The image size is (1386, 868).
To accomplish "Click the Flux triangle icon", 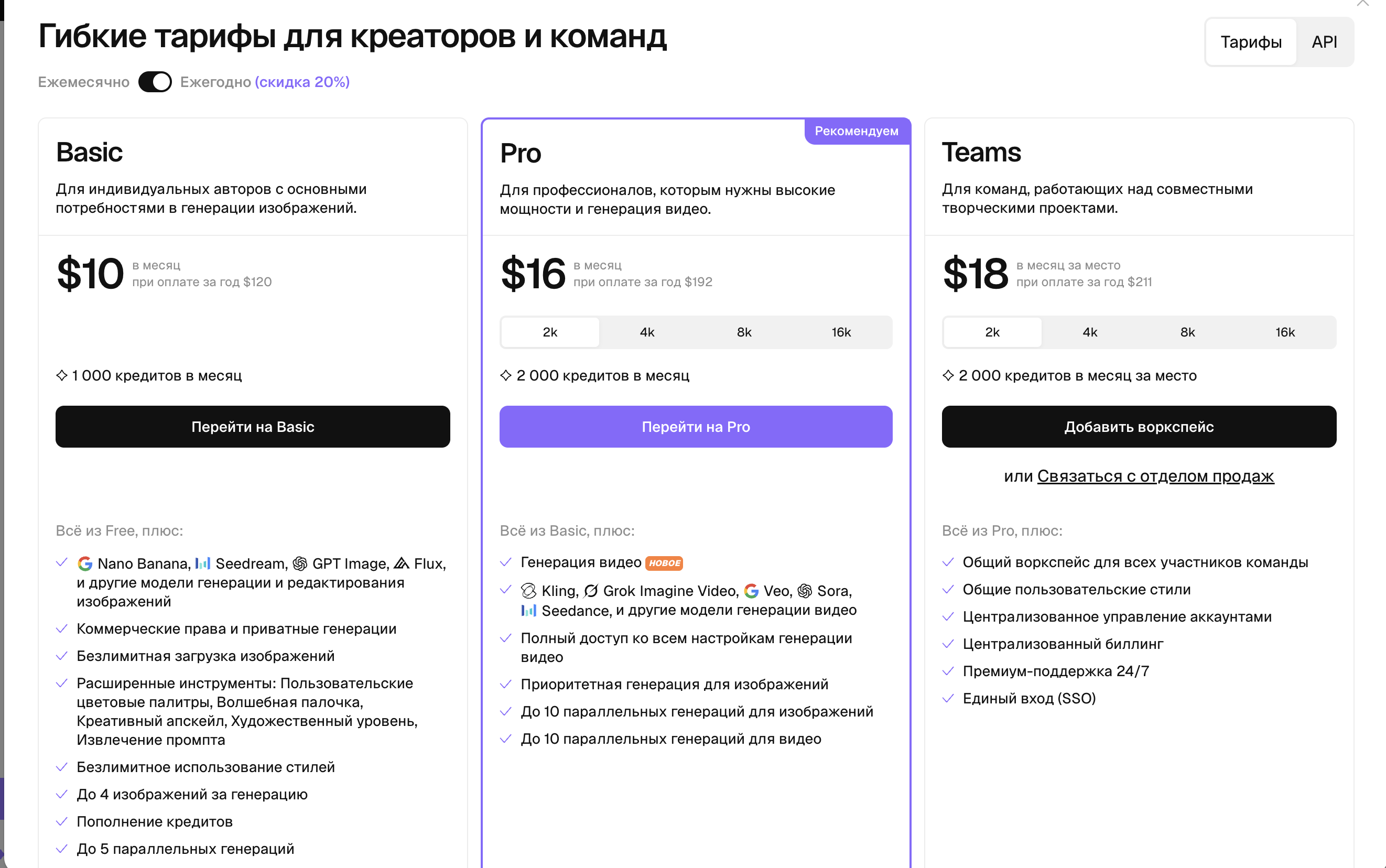I will coord(401,563).
